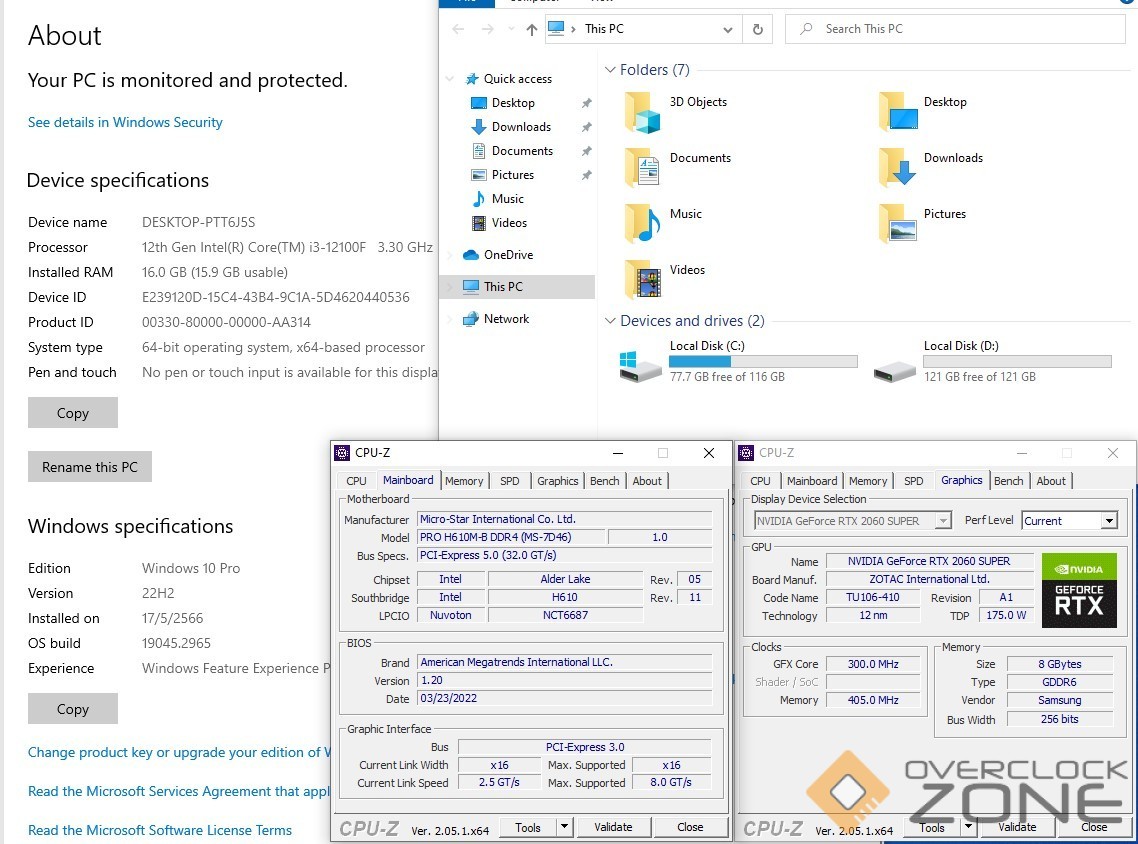This screenshot has width=1138, height=844.
Task: Collapse the Folders (7) section
Action: tap(610, 70)
